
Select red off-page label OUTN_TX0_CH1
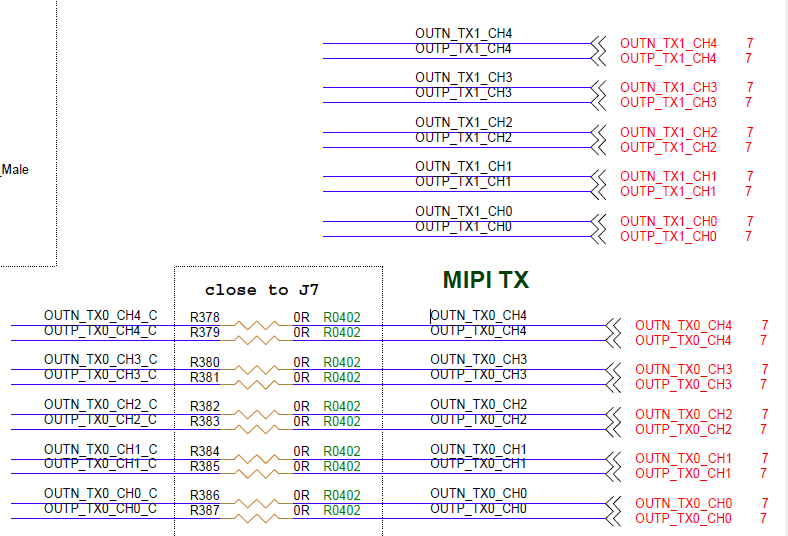coord(683,459)
